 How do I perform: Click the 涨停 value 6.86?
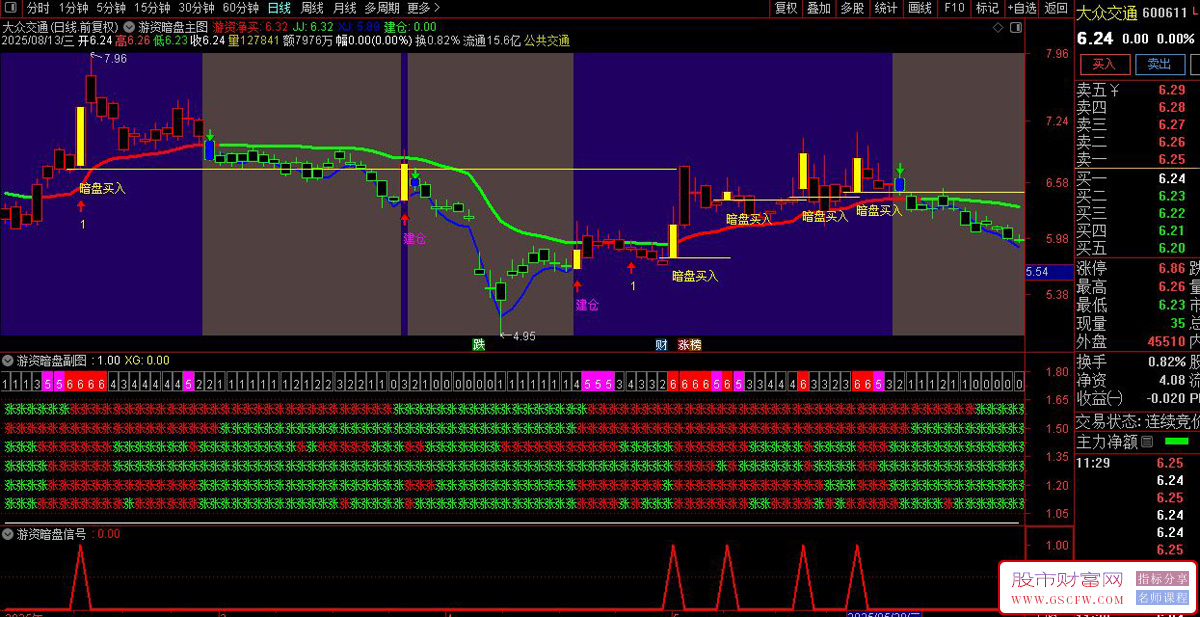[x=1171, y=268]
